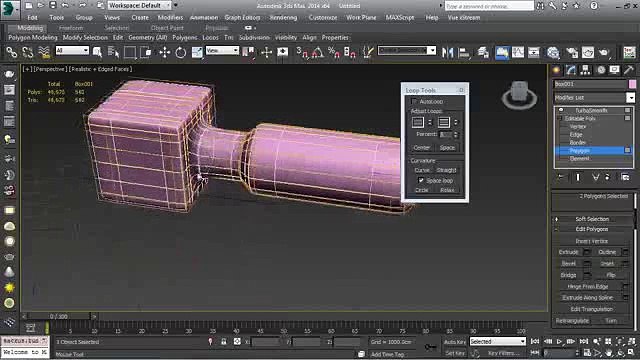640x360 pixels.
Task: Click the Percent Snap toggle icon
Action: (333, 52)
